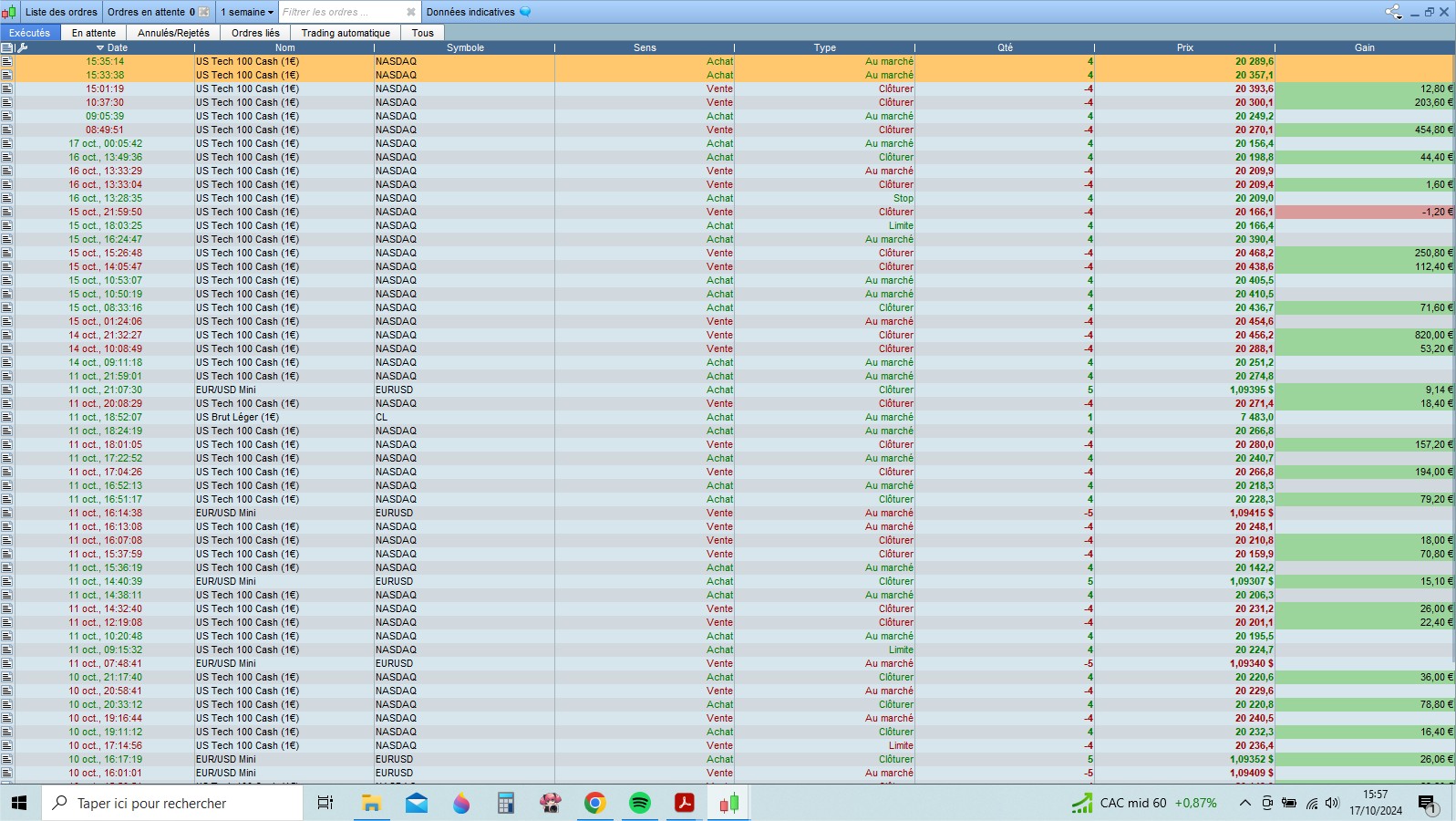Click the speech bubble next to Données indicatives
This screenshot has height=821, width=1456.
(525, 12)
